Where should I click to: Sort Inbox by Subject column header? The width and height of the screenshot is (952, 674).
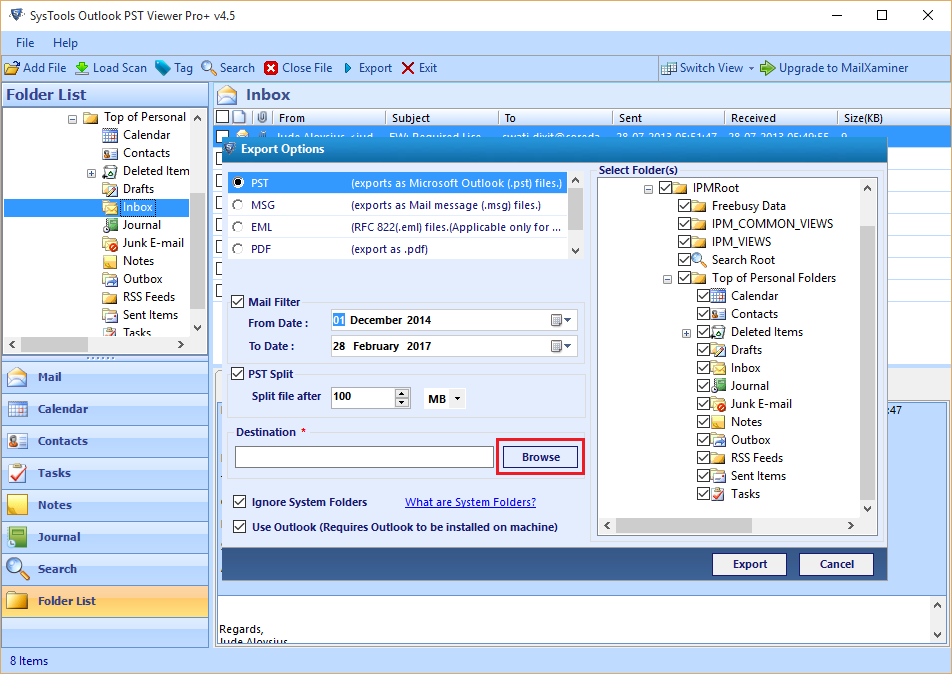pyautogui.click(x=441, y=118)
